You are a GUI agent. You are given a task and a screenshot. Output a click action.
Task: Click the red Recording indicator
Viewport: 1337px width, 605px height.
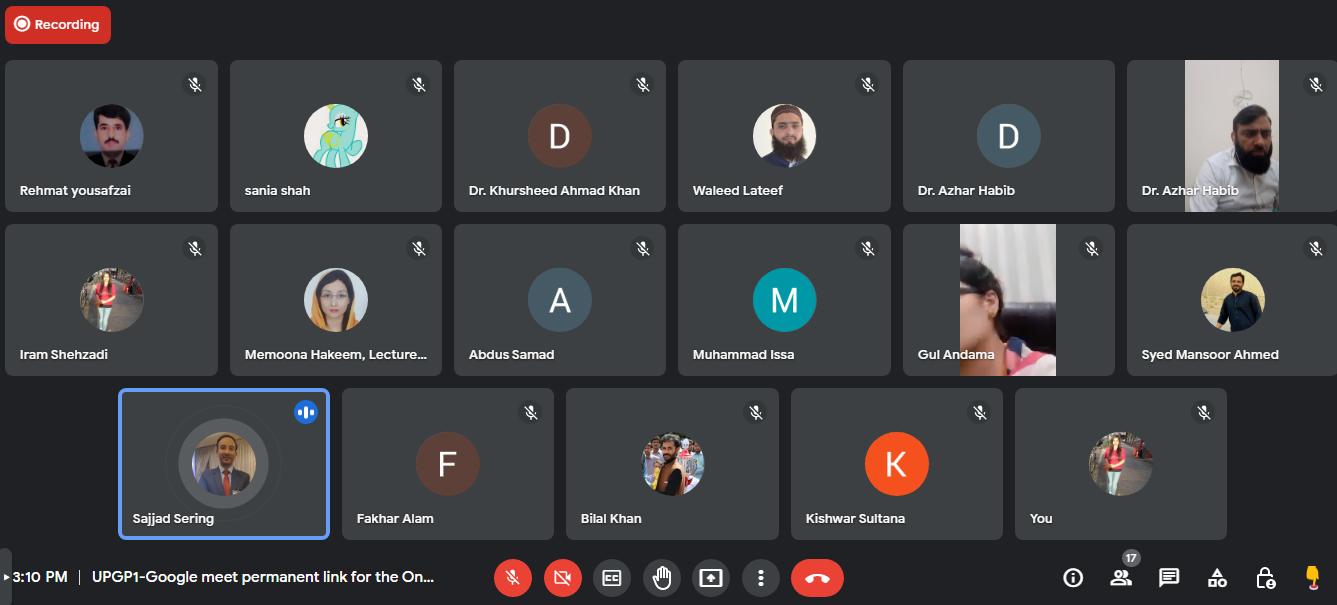pos(58,25)
